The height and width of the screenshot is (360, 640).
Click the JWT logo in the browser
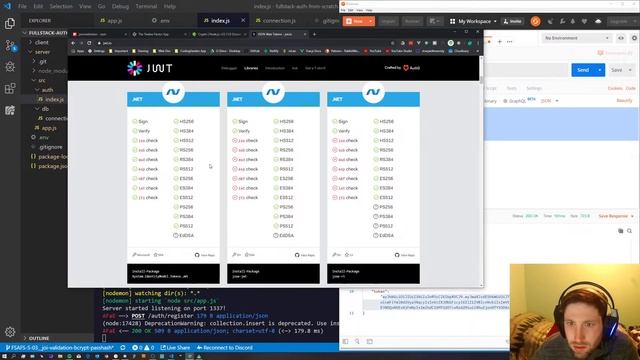pyautogui.click(x=149, y=68)
